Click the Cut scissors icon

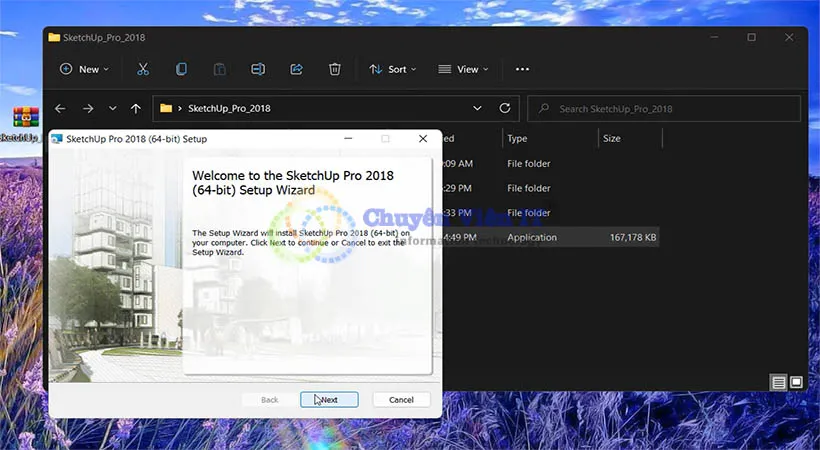click(143, 69)
